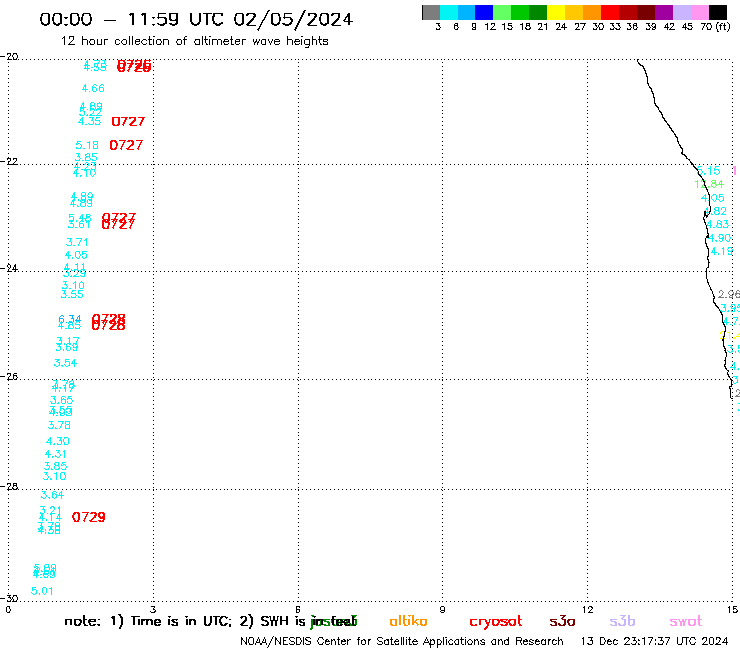
Task: Click the wave height value 5.01
Action: [x=42, y=591]
